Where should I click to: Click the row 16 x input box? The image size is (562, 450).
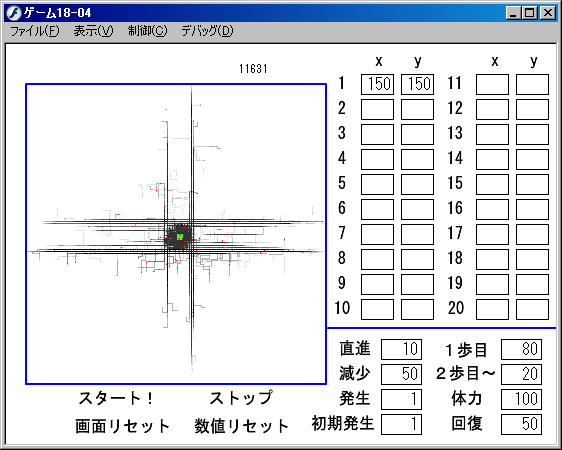492,210
